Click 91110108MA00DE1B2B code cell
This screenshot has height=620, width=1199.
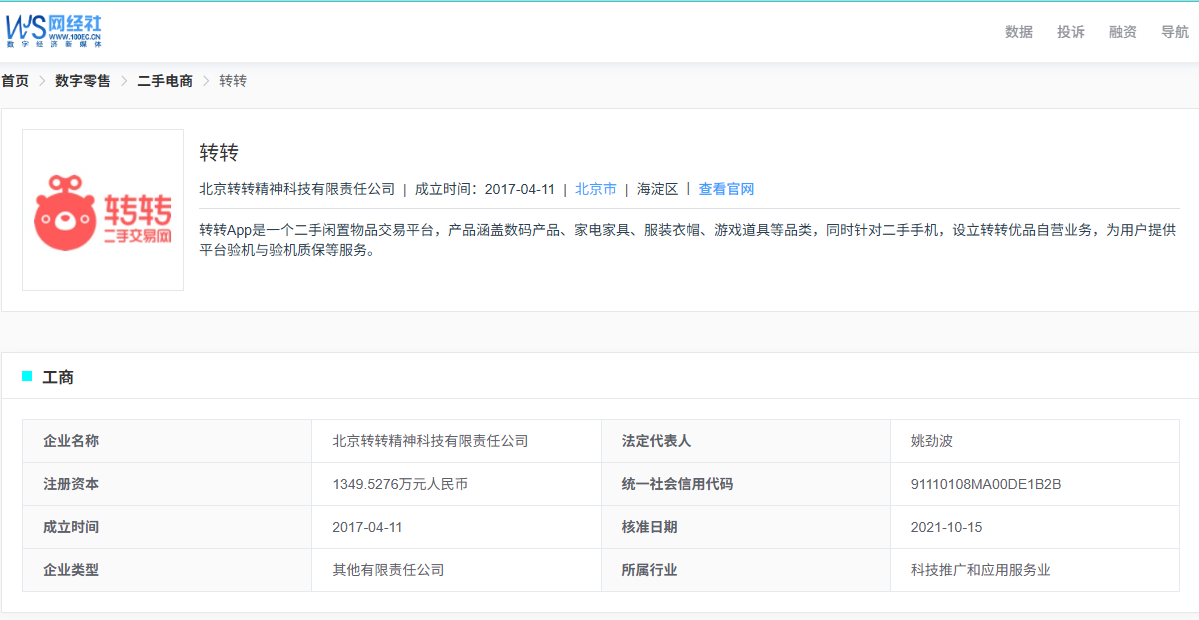click(x=1035, y=484)
